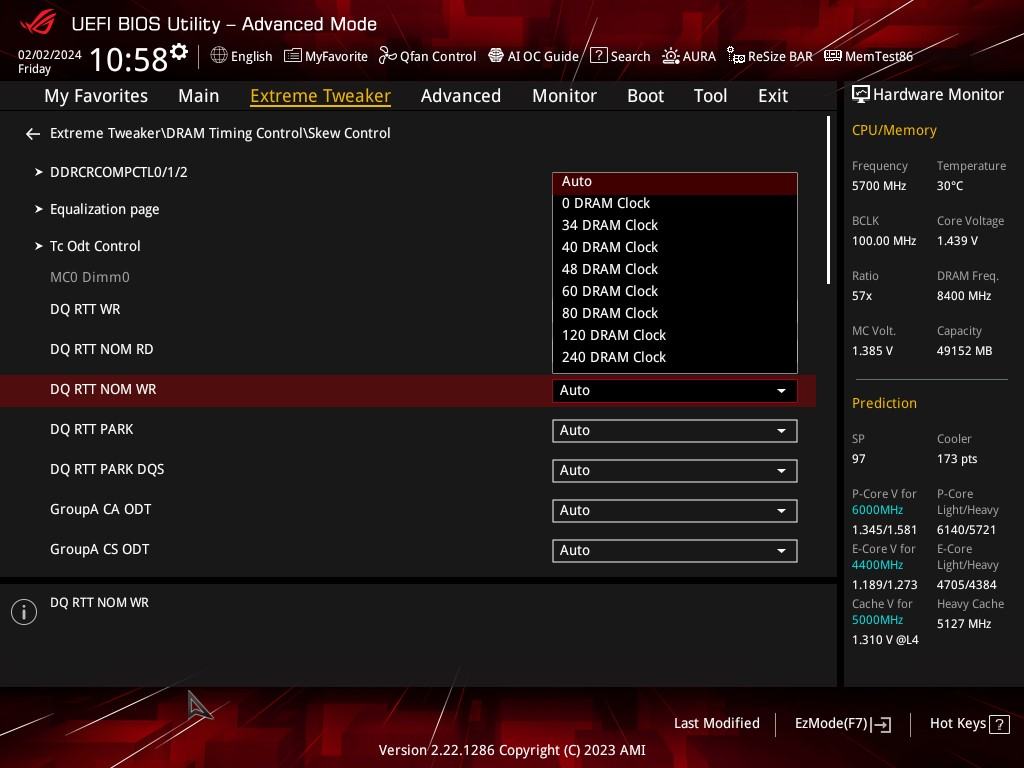1024x768 pixels.
Task: Switch to the Advanced tab
Action: pyautogui.click(x=461, y=96)
